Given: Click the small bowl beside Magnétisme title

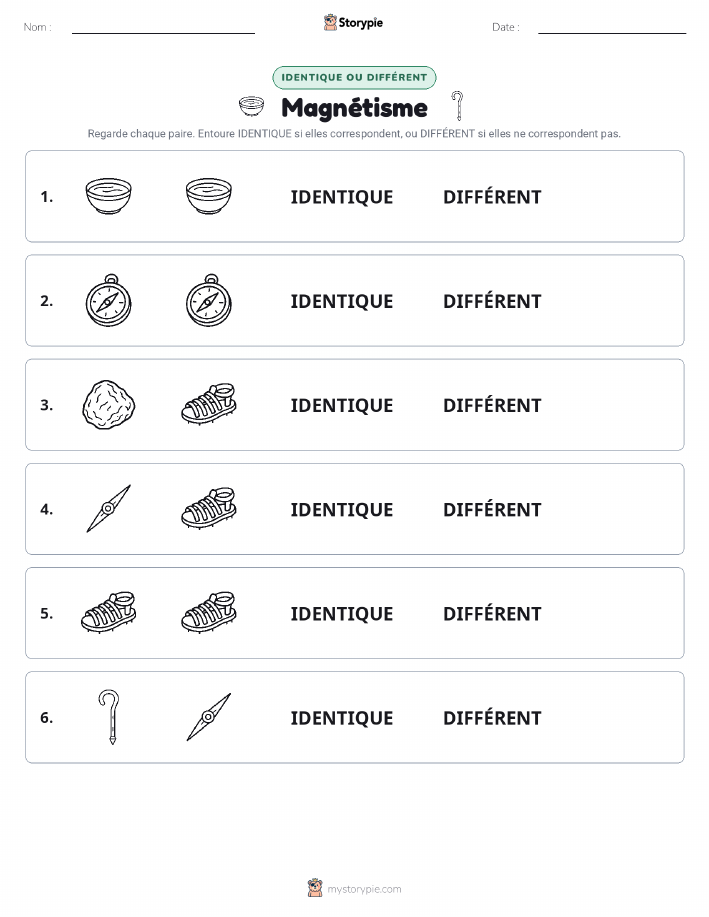Looking at the screenshot, I should click(x=252, y=106).
